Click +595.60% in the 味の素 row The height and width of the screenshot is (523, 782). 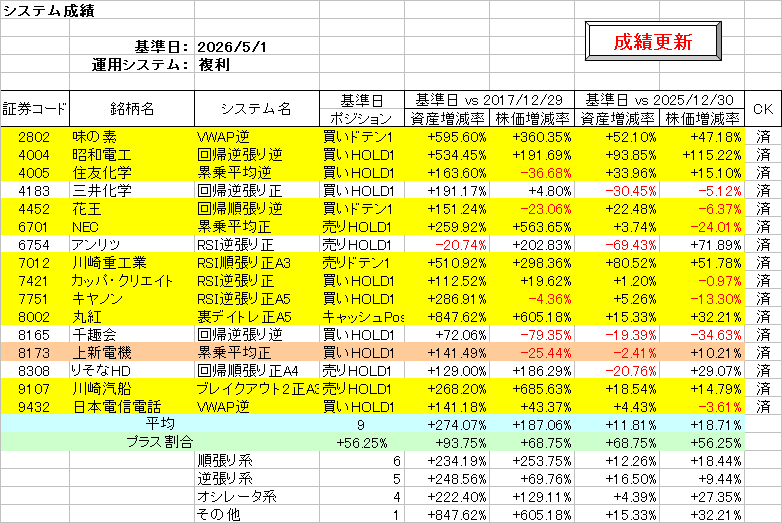[457, 137]
